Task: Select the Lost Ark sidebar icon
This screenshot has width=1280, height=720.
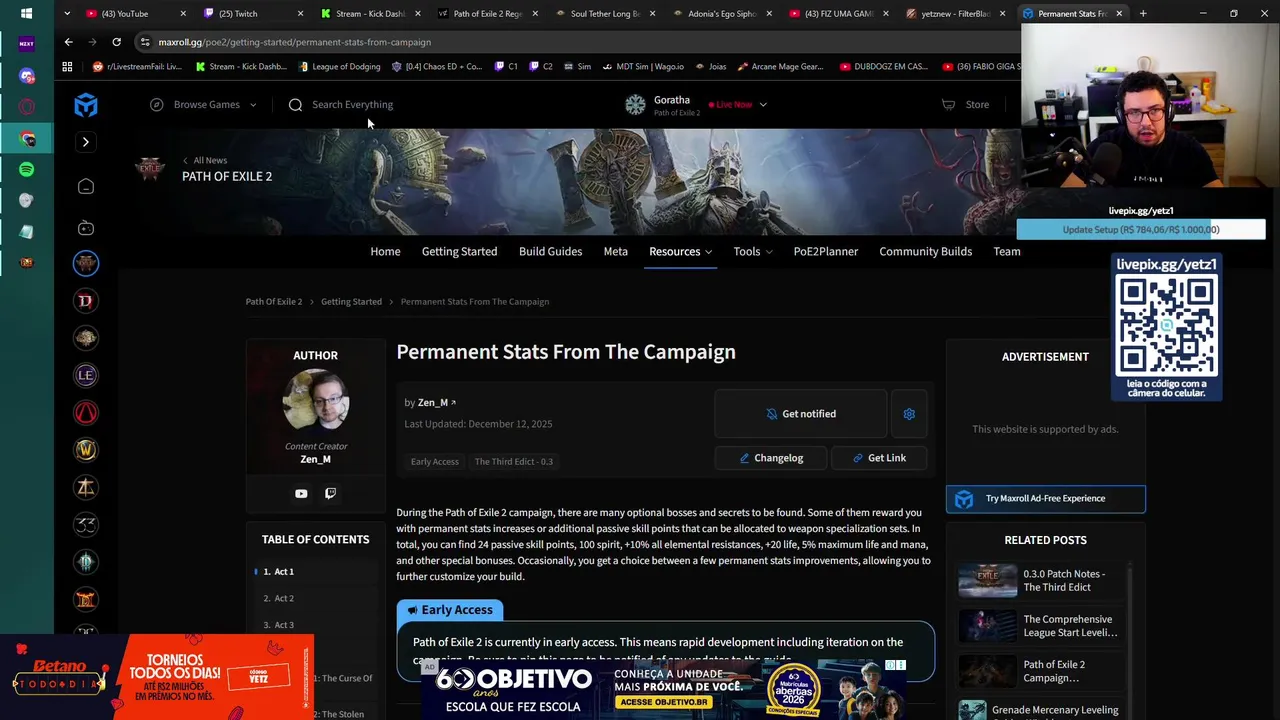Action: (86, 487)
